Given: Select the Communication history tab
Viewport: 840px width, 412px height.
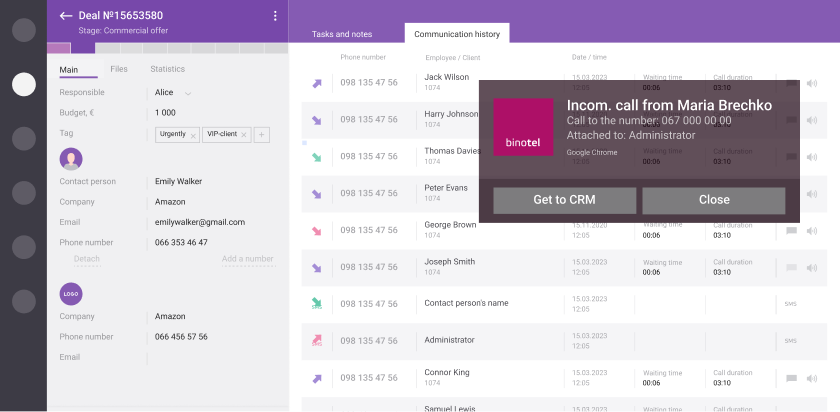Looking at the screenshot, I should pyautogui.click(x=457, y=34).
